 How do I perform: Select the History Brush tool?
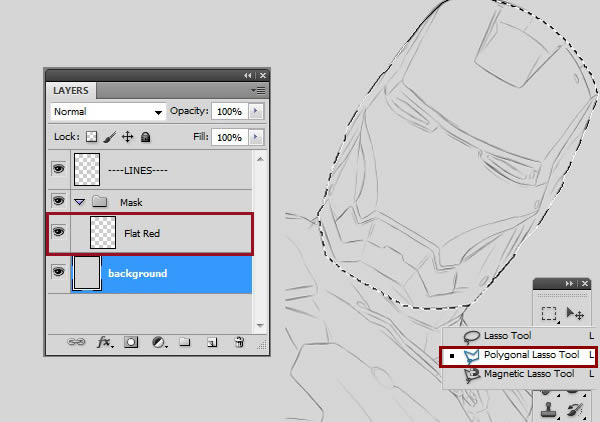(x=574, y=409)
